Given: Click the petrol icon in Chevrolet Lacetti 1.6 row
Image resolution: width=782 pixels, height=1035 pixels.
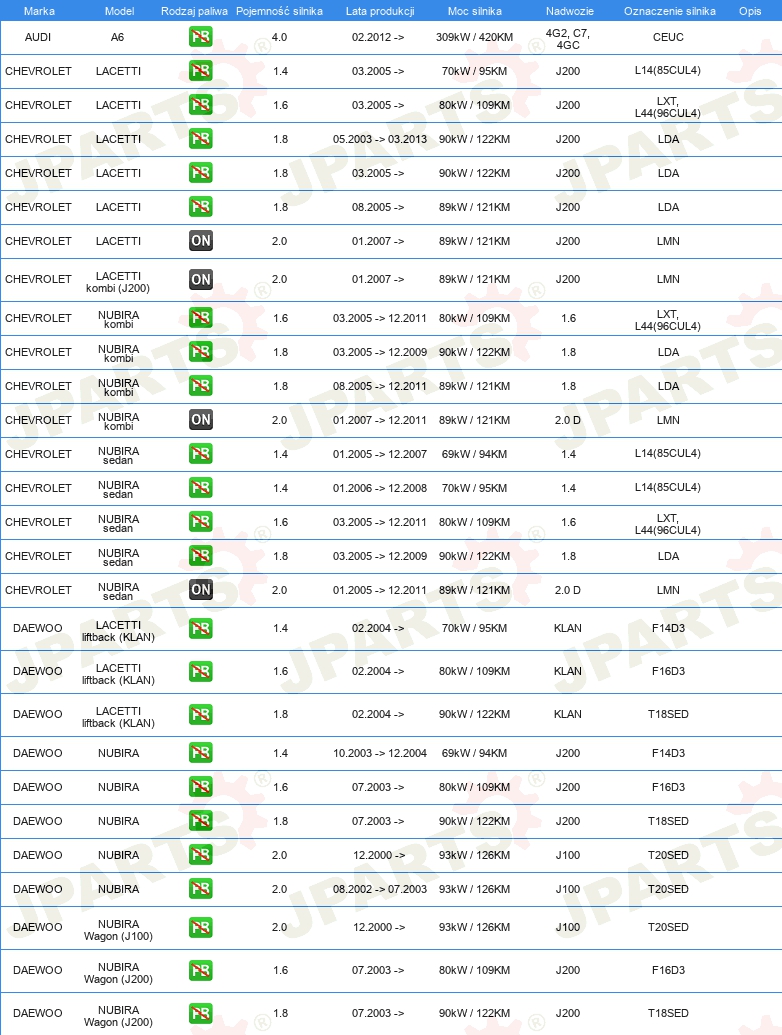Looking at the screenshot, I should (201, 105).
